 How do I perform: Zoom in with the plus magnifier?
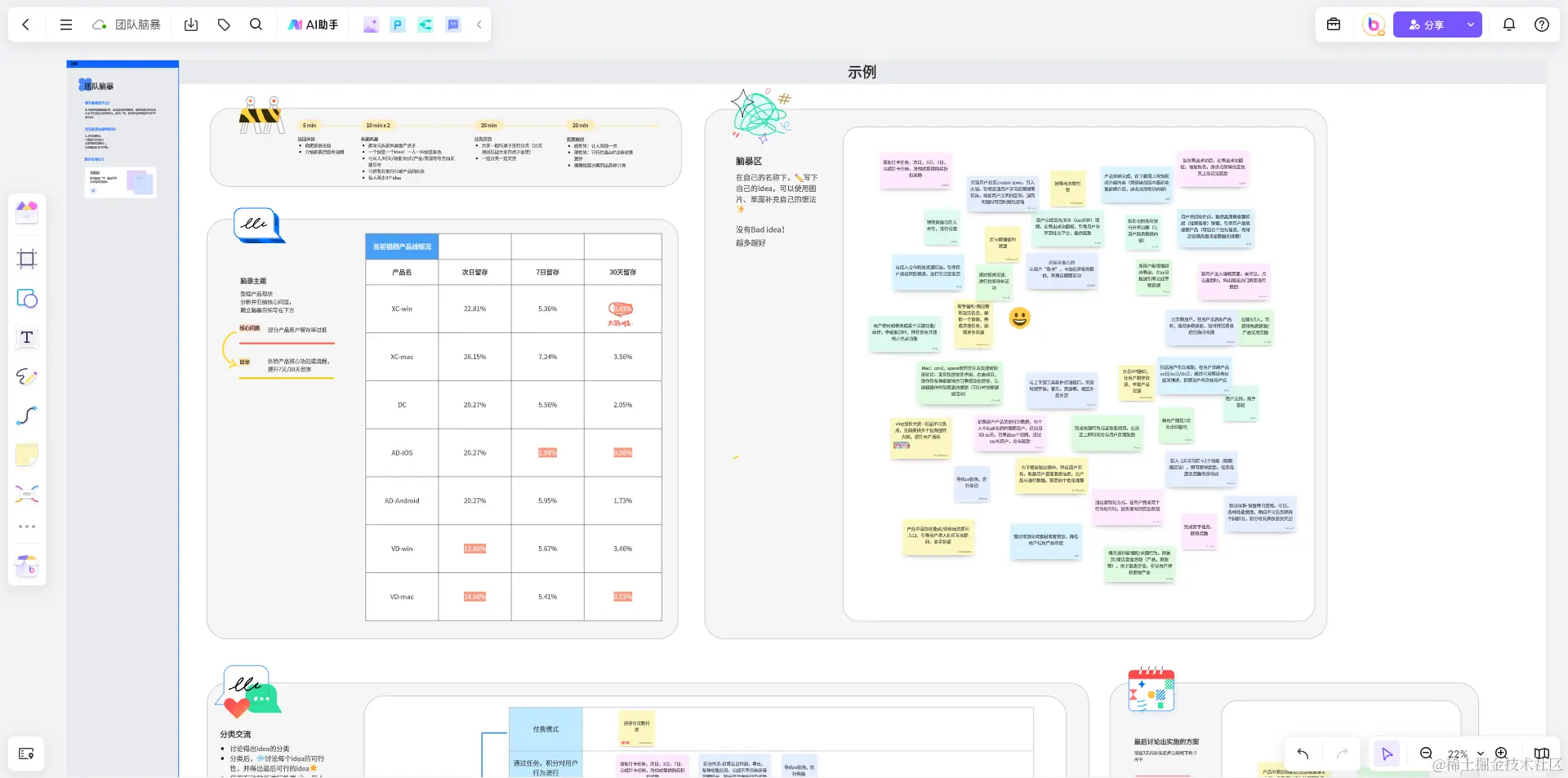(1501, 754)
